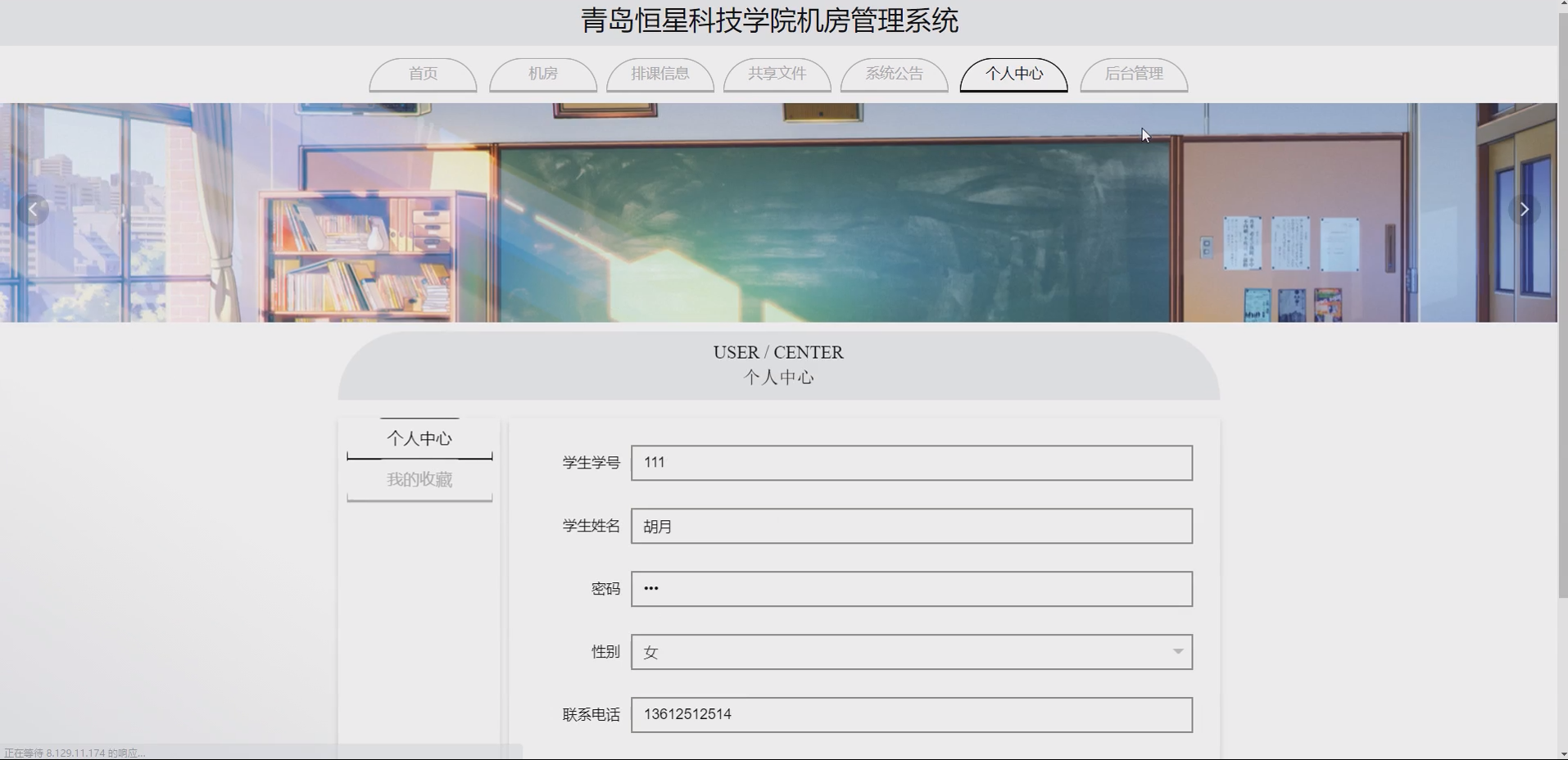
Task: Focus the 密码 password field
Action: pyautogui.click(x=912, y=589)
